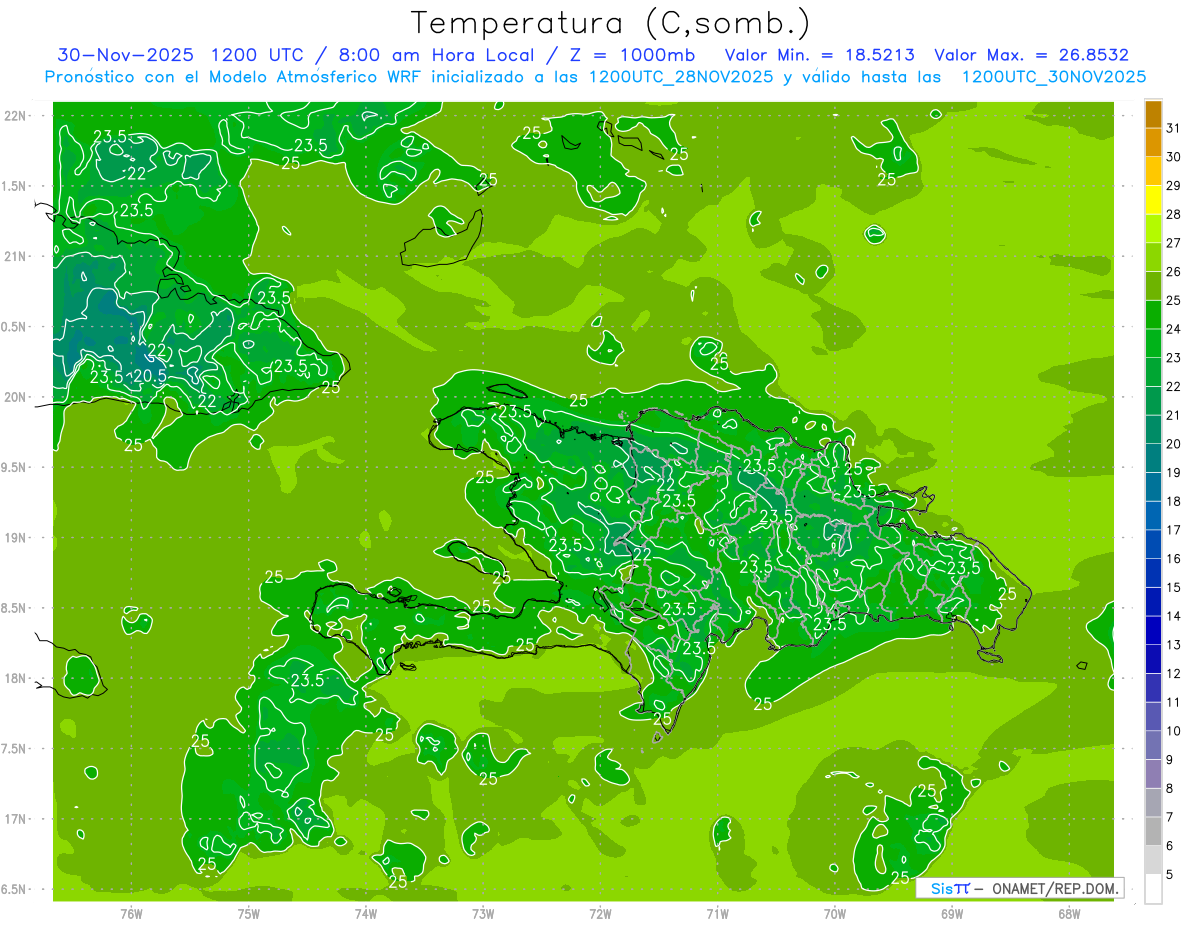Click the "21N" latitude axis label
Viewport: 1200px width, 927px height.
pyautogui.click(x=16, y=257)
